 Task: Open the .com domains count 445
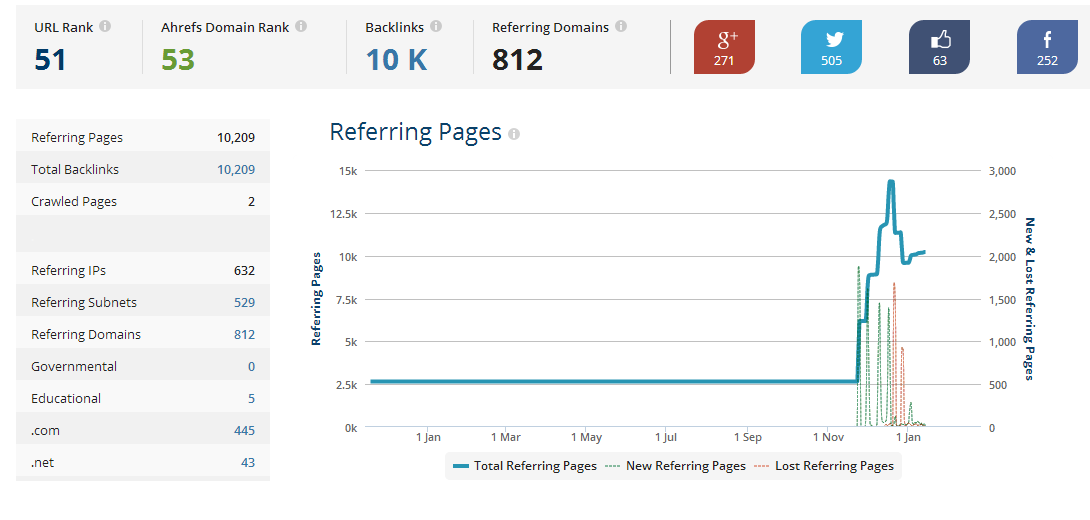(245, 431)
